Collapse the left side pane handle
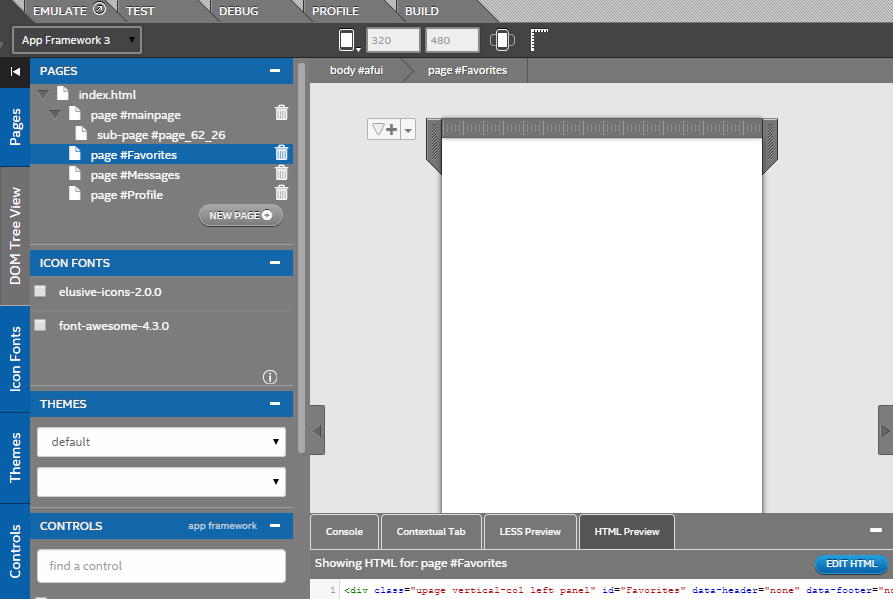 click(x=317, y=430)
